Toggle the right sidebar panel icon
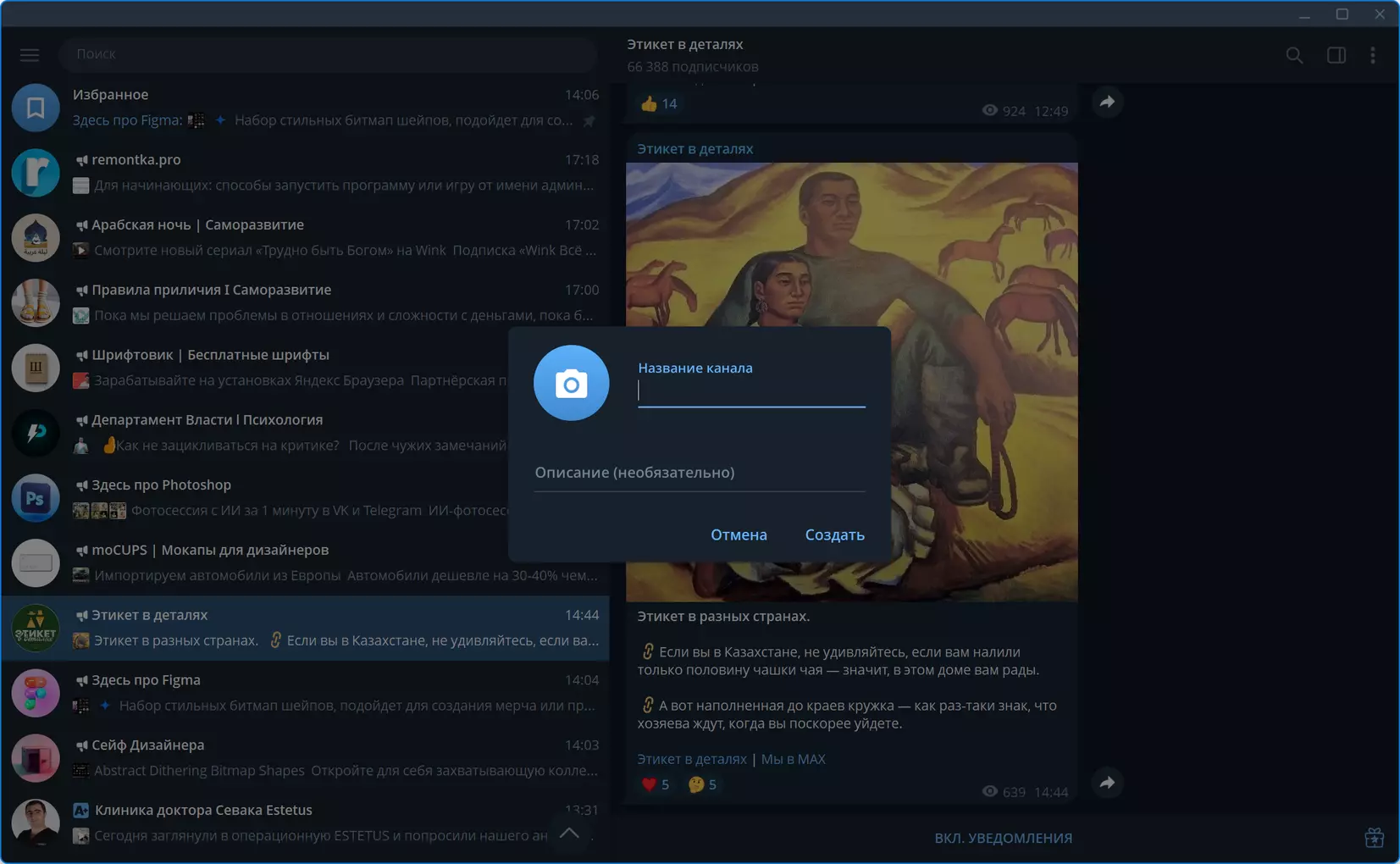Viewport: 1400px width, 864px height. (1336, 55)
